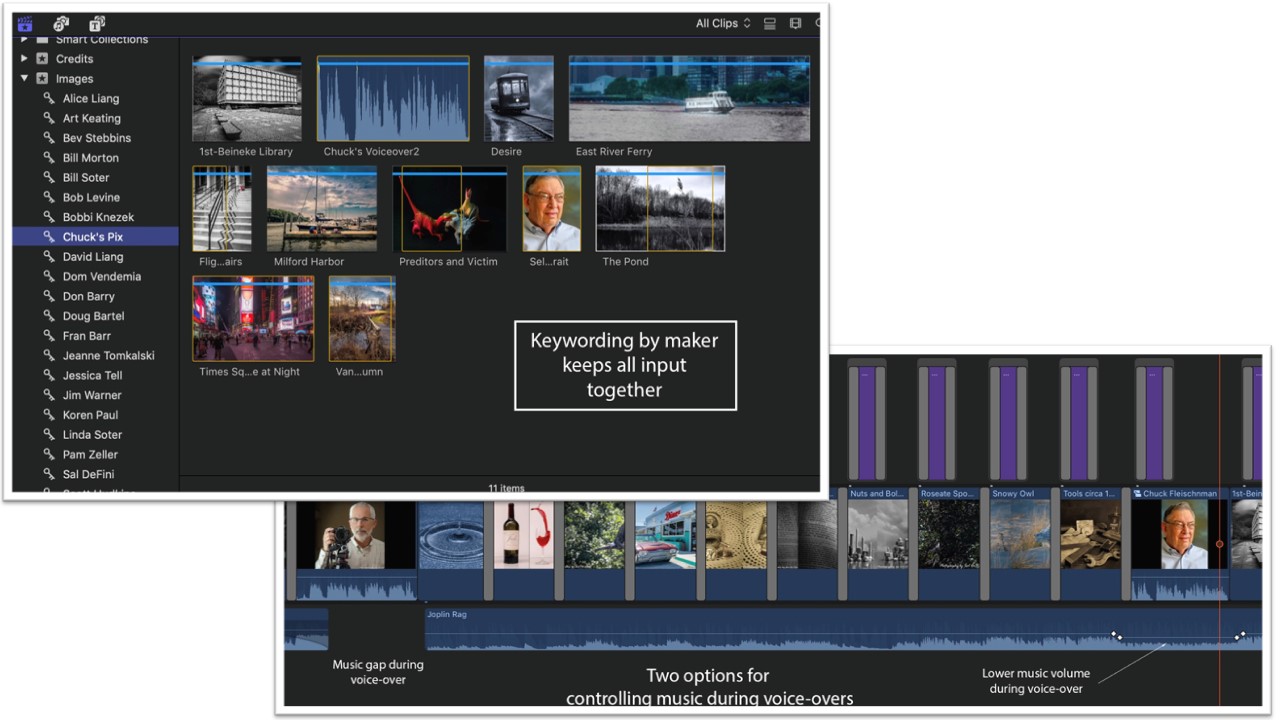Select photographer-with-camera clip in timeline

pos(356,550)
